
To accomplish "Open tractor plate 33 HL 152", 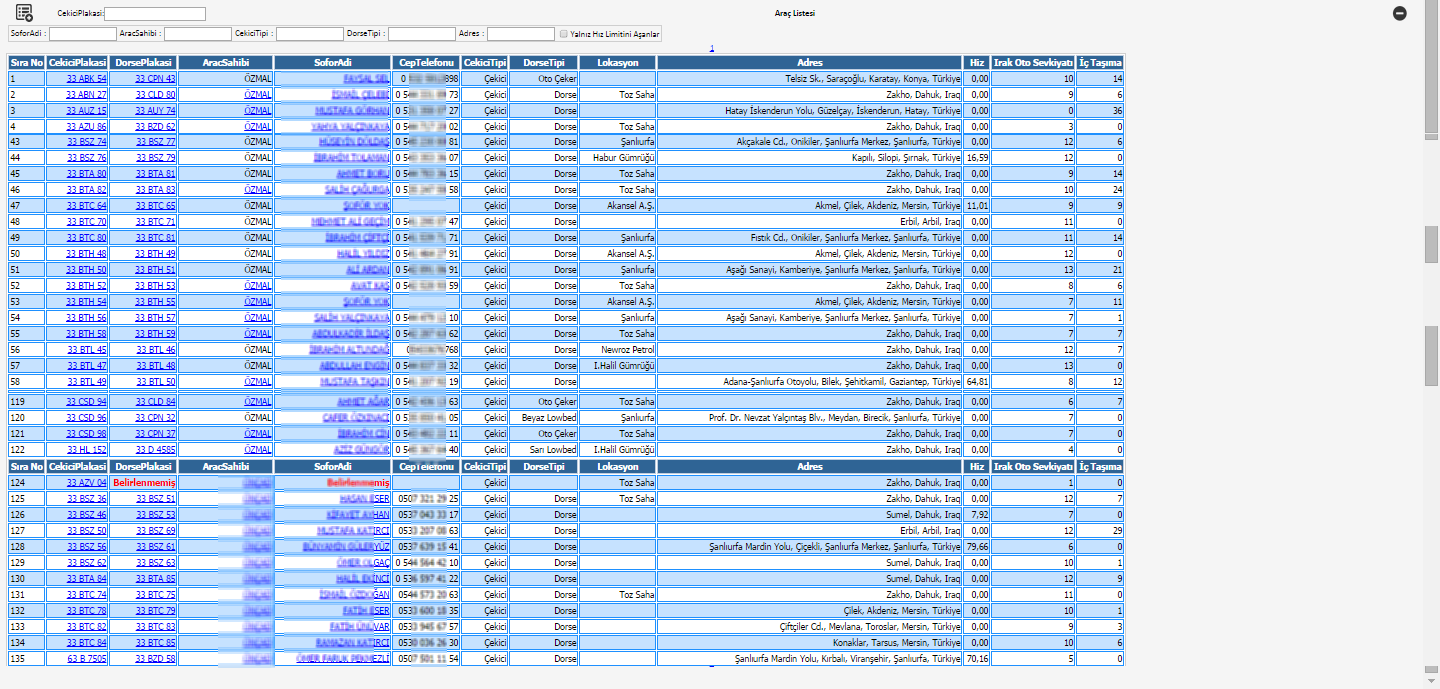I will 86,450.
